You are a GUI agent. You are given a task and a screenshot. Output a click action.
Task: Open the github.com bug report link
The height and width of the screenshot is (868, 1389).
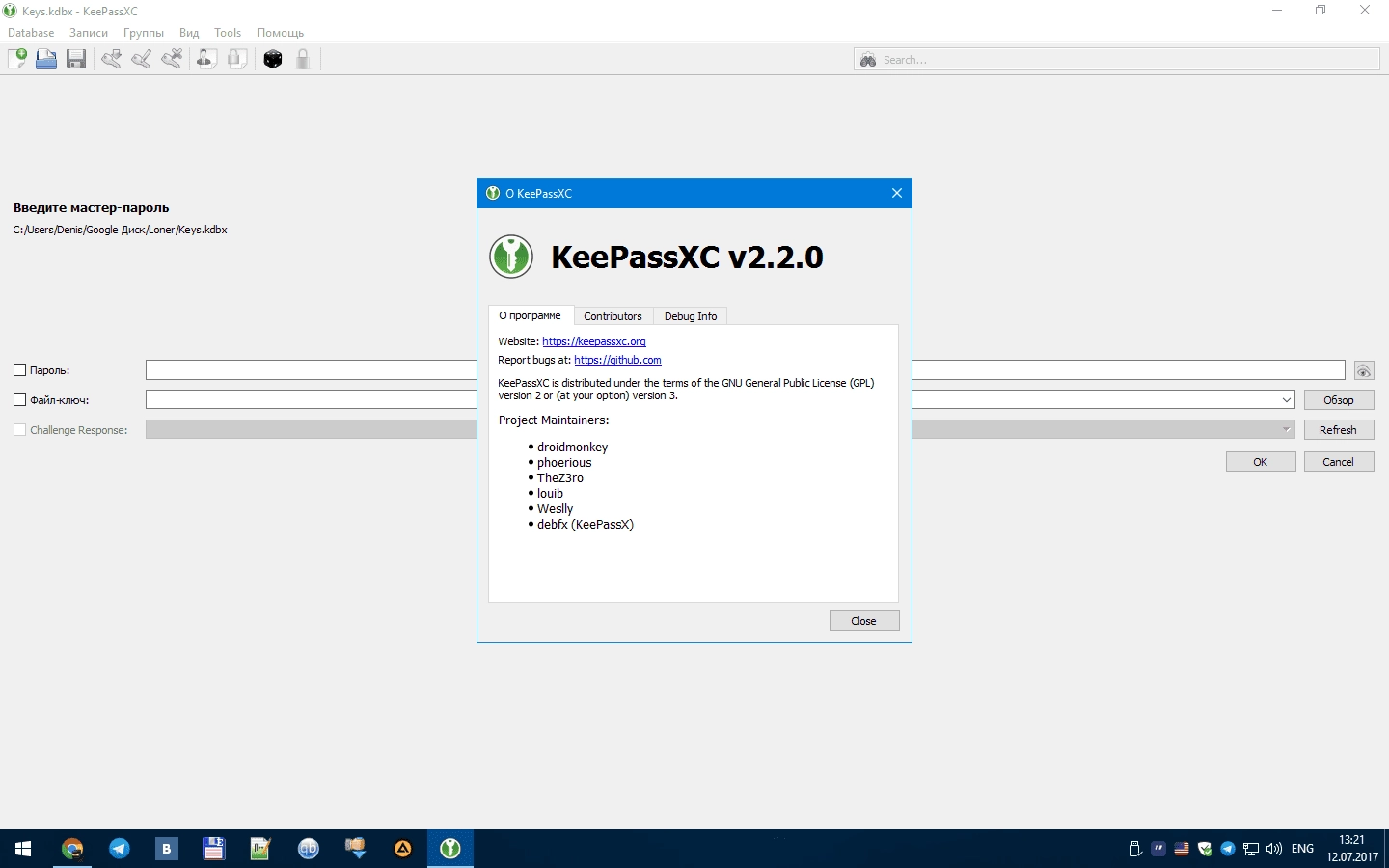(x=617, y=360)
